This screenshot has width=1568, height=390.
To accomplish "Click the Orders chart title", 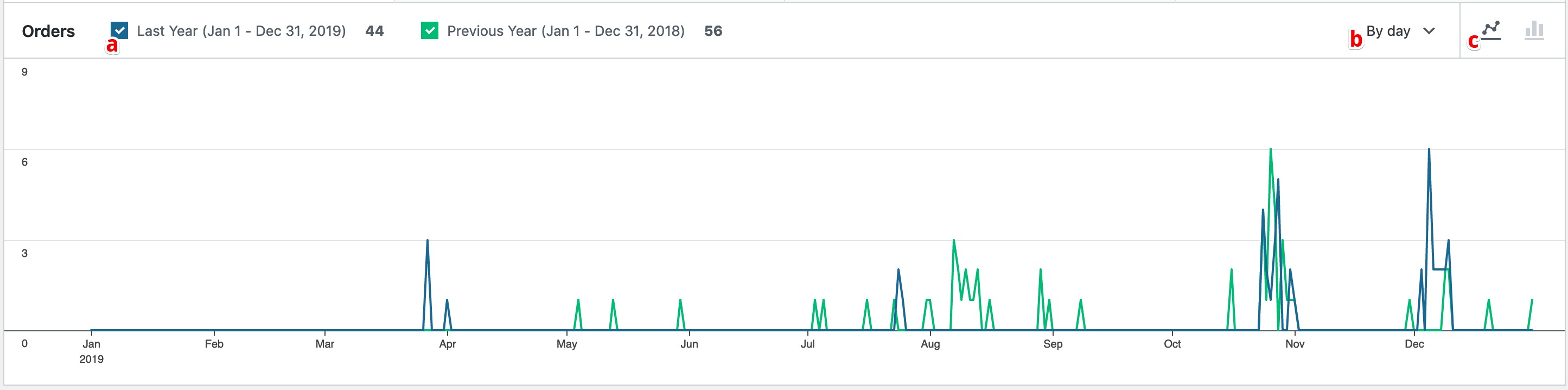I will [x=48, y=31].
